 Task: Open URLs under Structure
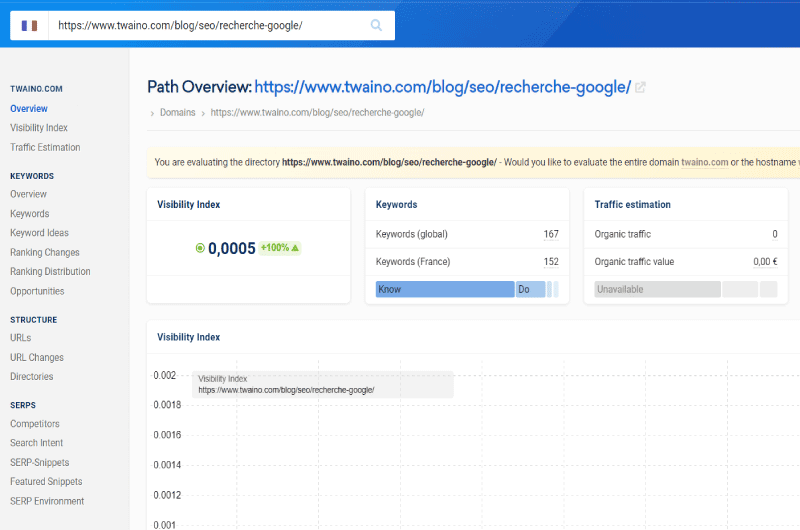click(20, 338)
